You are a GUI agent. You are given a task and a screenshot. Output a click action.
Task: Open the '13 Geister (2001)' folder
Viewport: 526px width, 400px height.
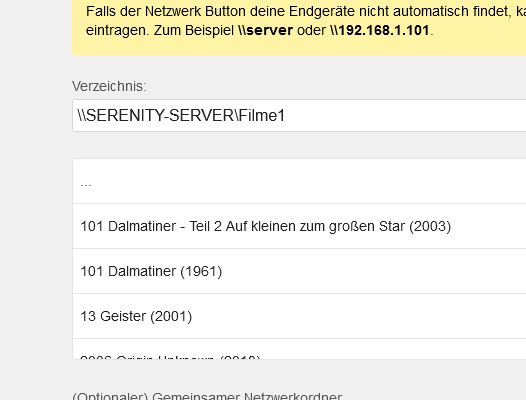[x=299, y=316]
